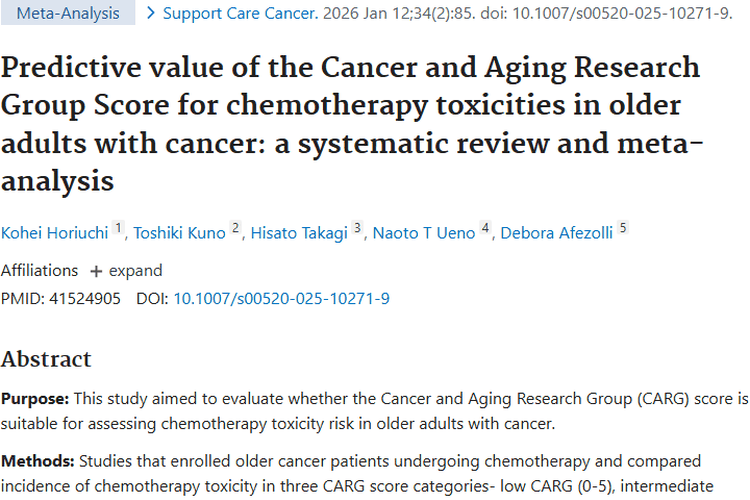Click Debora Afezolli author name

tap(556, 233)
